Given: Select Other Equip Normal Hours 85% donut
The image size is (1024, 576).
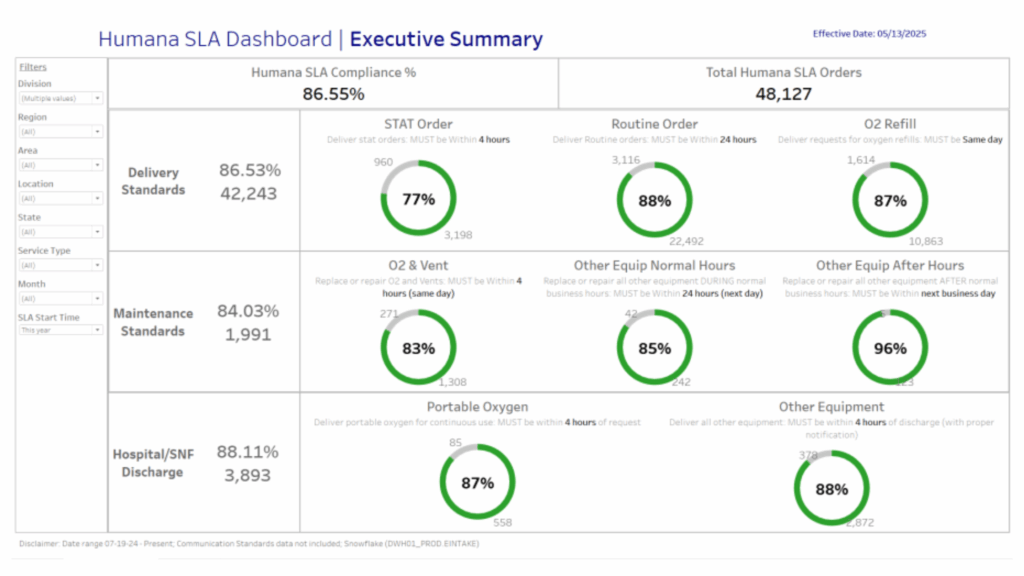Looking at the screenshot, I should click(654, 349).
